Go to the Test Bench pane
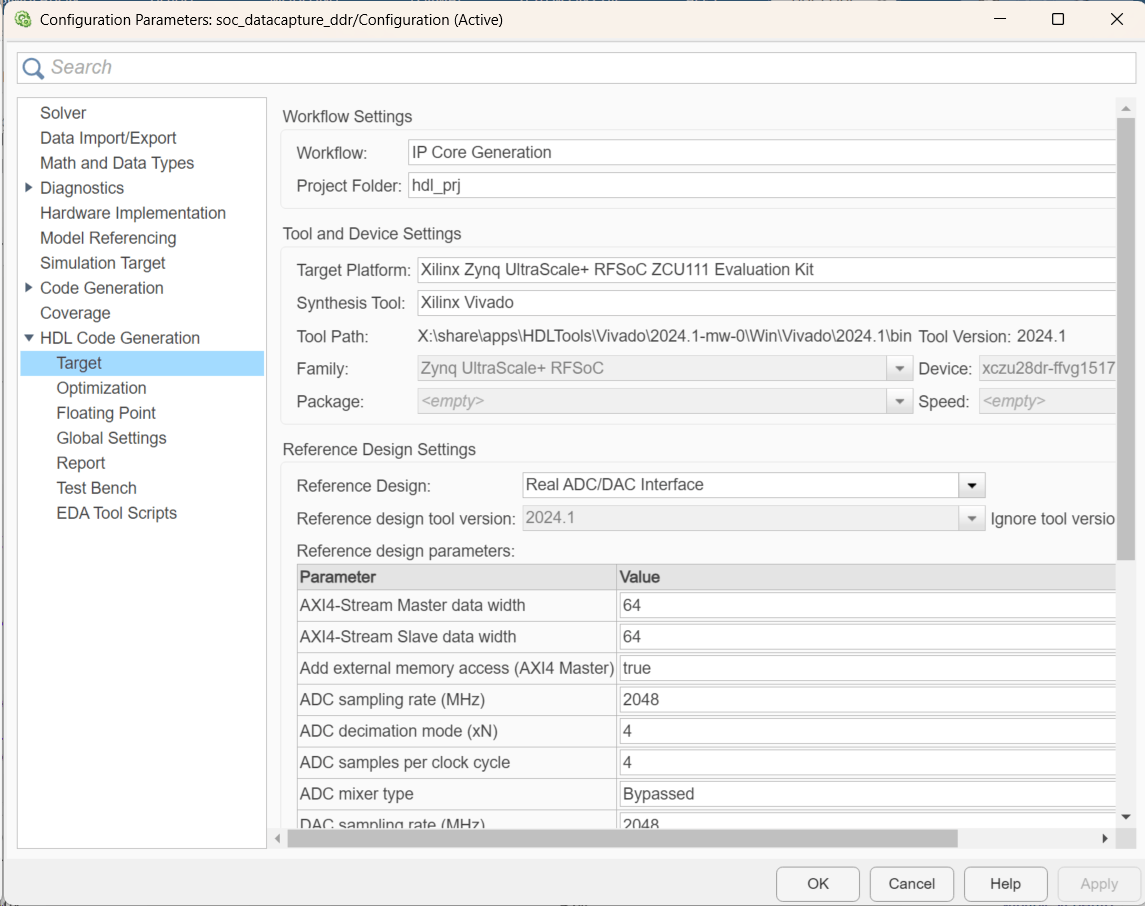1145x906 pixels. tap(96, 488)
